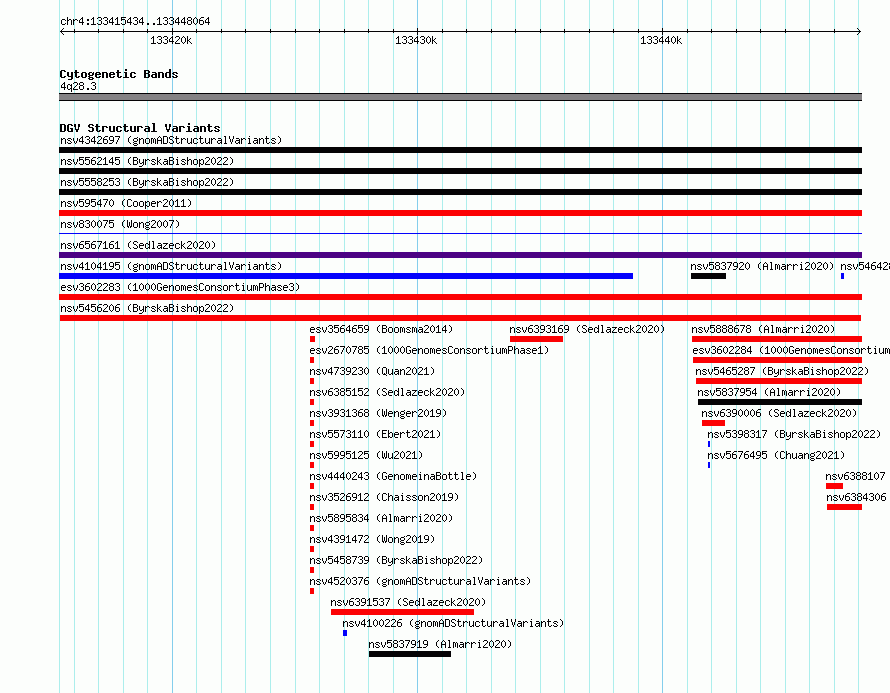Click the purple bar under nsv6567161 (Sedlazeck2020)

click(460, 255)
